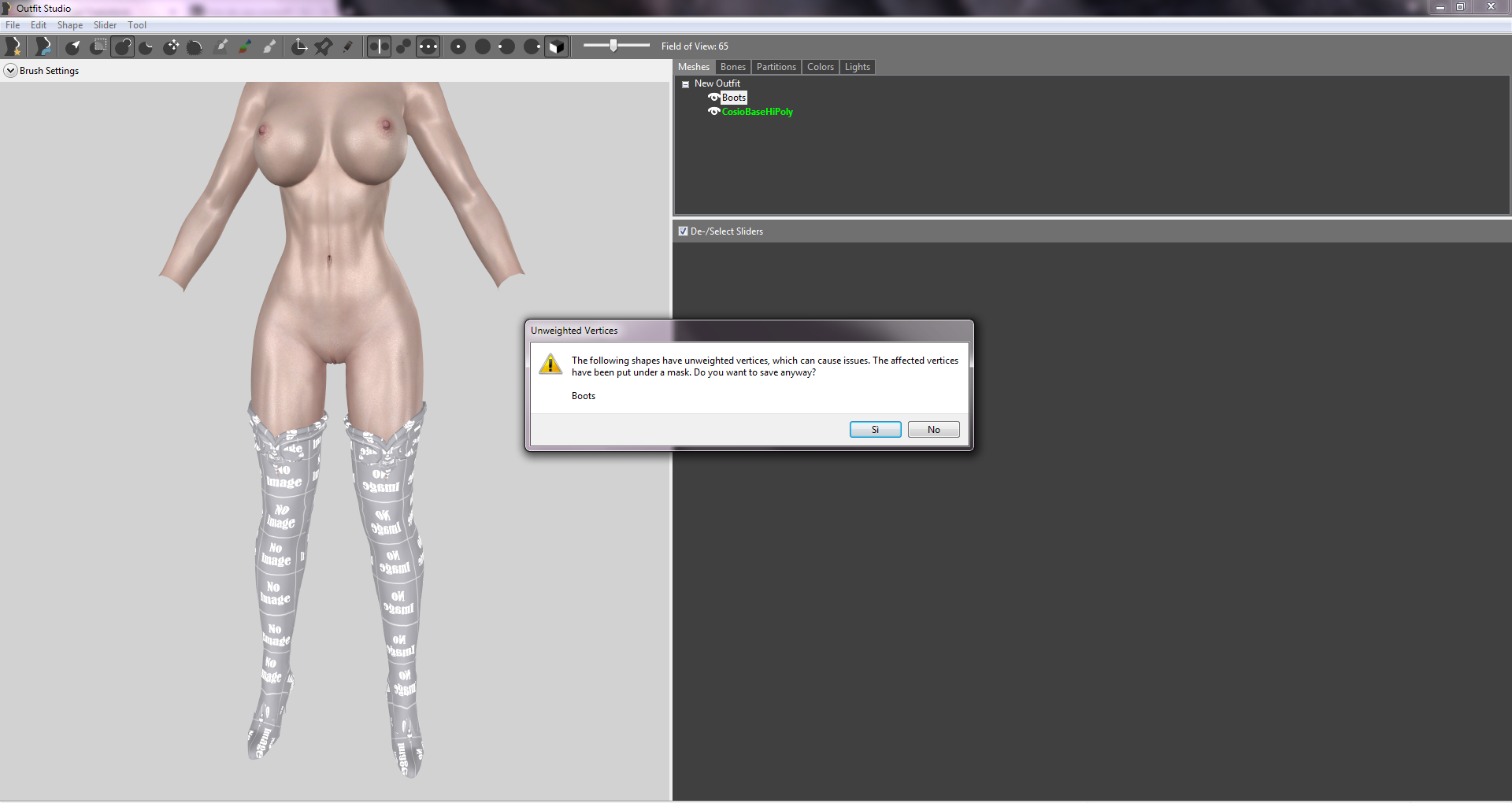Screen dimensions: 1512x803
Task: Collapse the New Outfit tree node
Action: pos(685,84)
